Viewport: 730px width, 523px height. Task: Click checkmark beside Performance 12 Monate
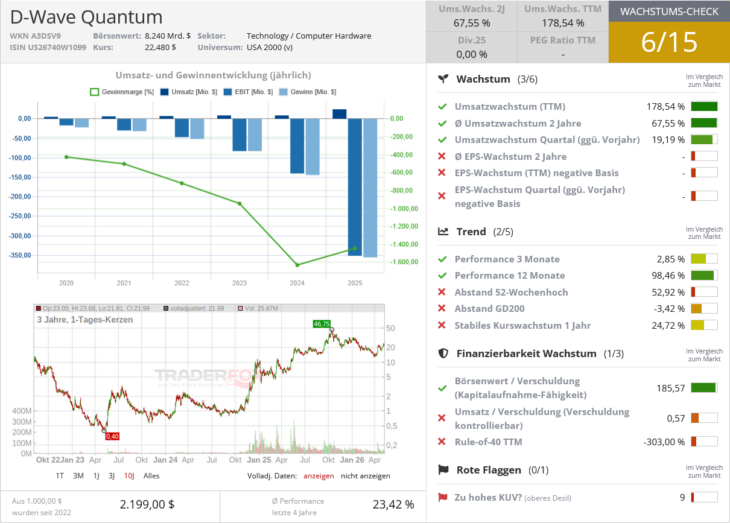(442, 276)
